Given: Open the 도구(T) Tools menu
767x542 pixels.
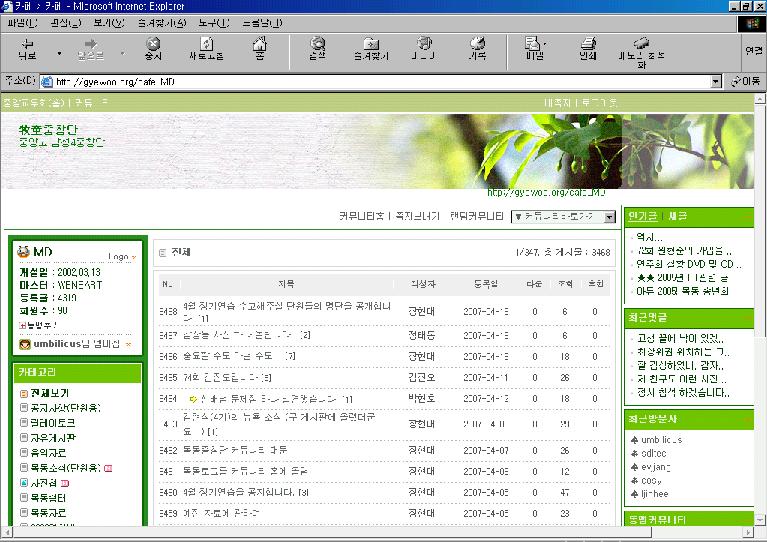Looking at the screenshot, I should pyautogui.click(x=210, y=22).
